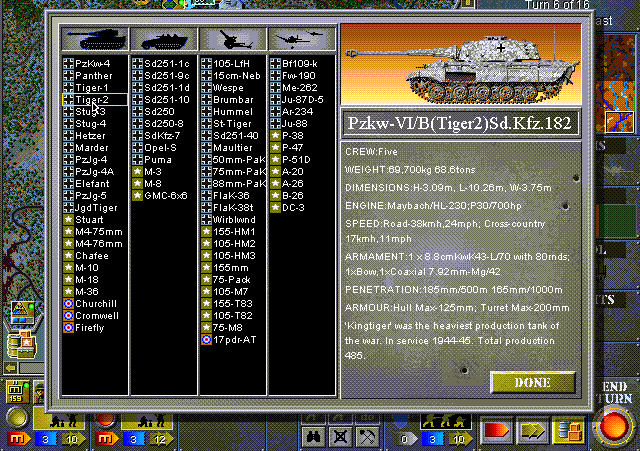Click the tank silhouette column header
Image resolution: width=640 pixels, height=451 pixels.
pos(93,40)
